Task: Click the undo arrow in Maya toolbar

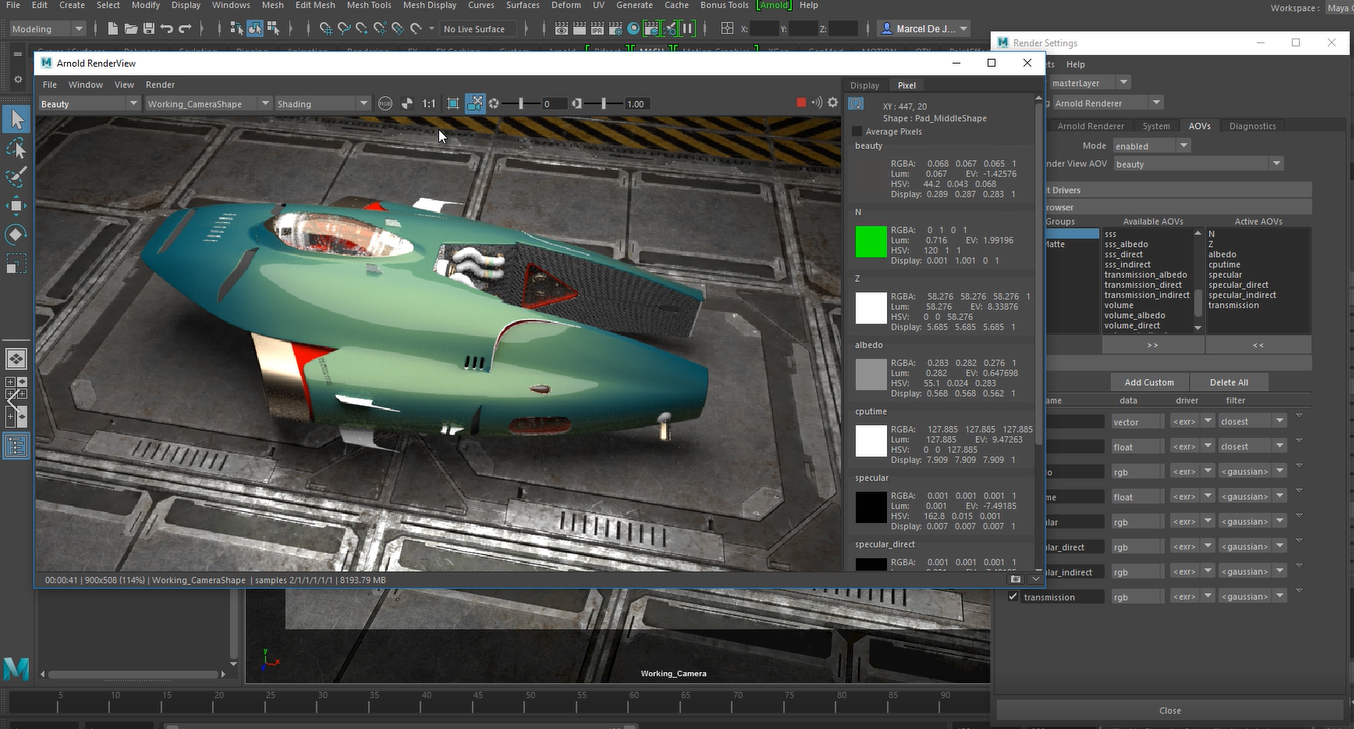Action: [x=167, y=29]
